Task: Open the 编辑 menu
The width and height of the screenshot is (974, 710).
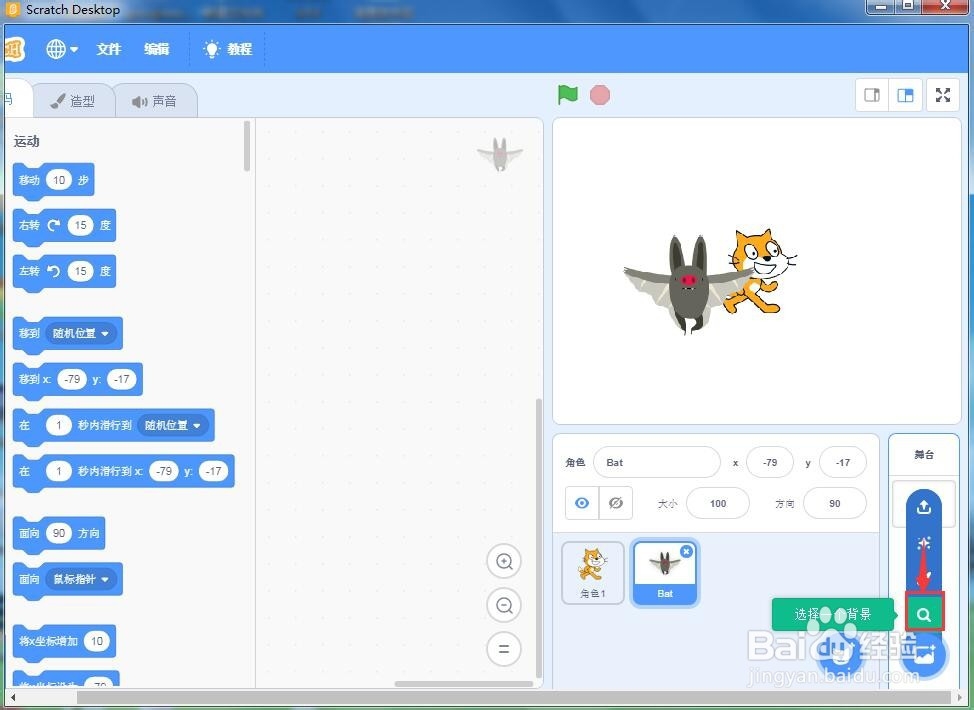Action: (x=157, y=49)
